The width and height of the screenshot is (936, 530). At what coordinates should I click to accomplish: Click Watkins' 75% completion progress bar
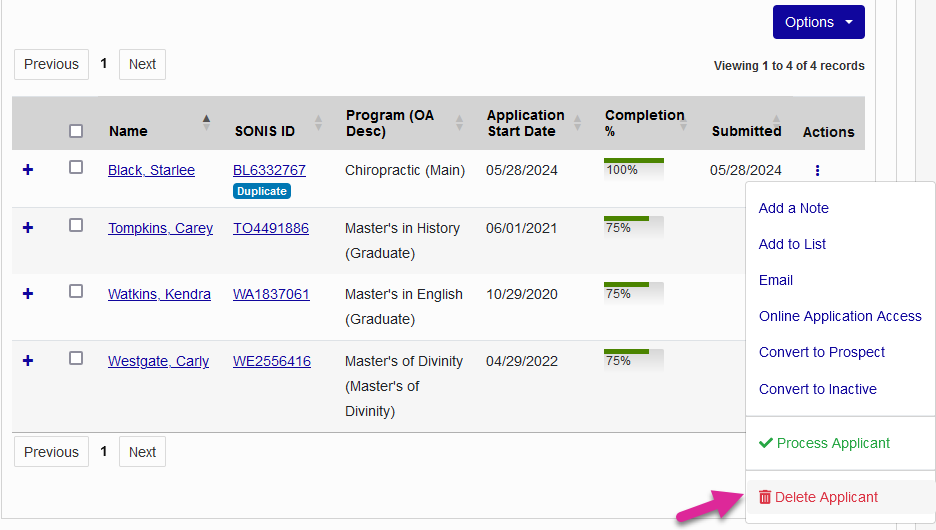click(x=634, y=294)
